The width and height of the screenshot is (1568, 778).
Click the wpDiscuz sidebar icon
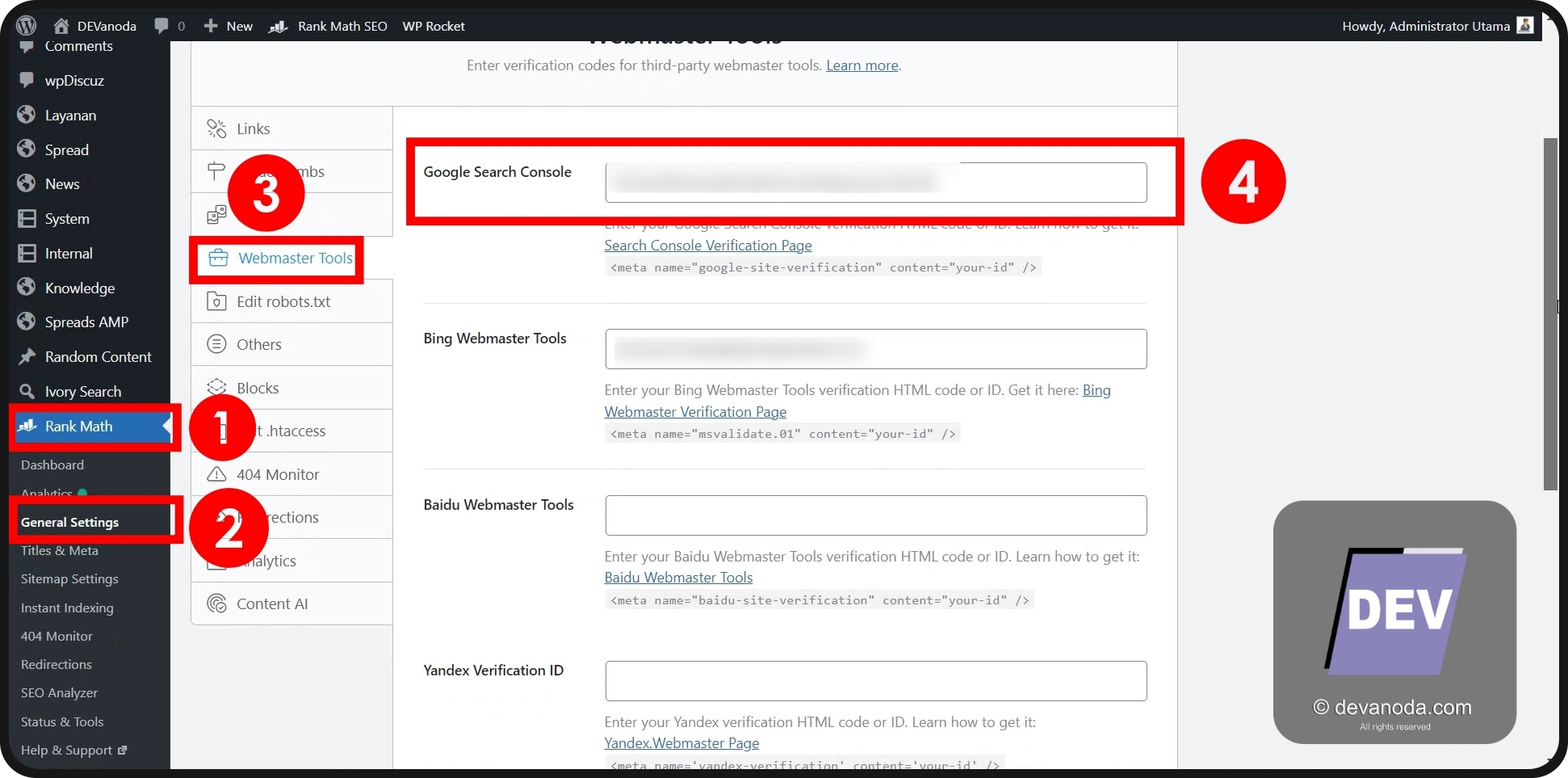click(27, 80)
